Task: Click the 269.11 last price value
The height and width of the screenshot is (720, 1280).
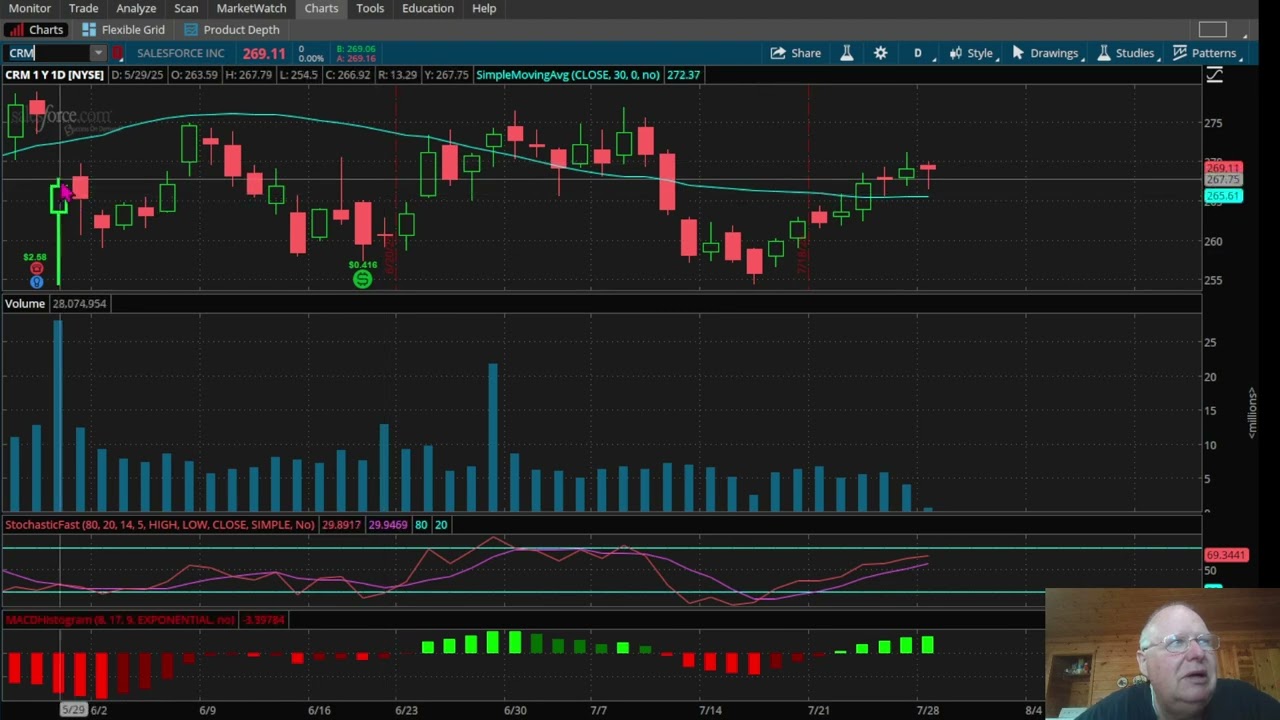Action: tap(264, 53)
